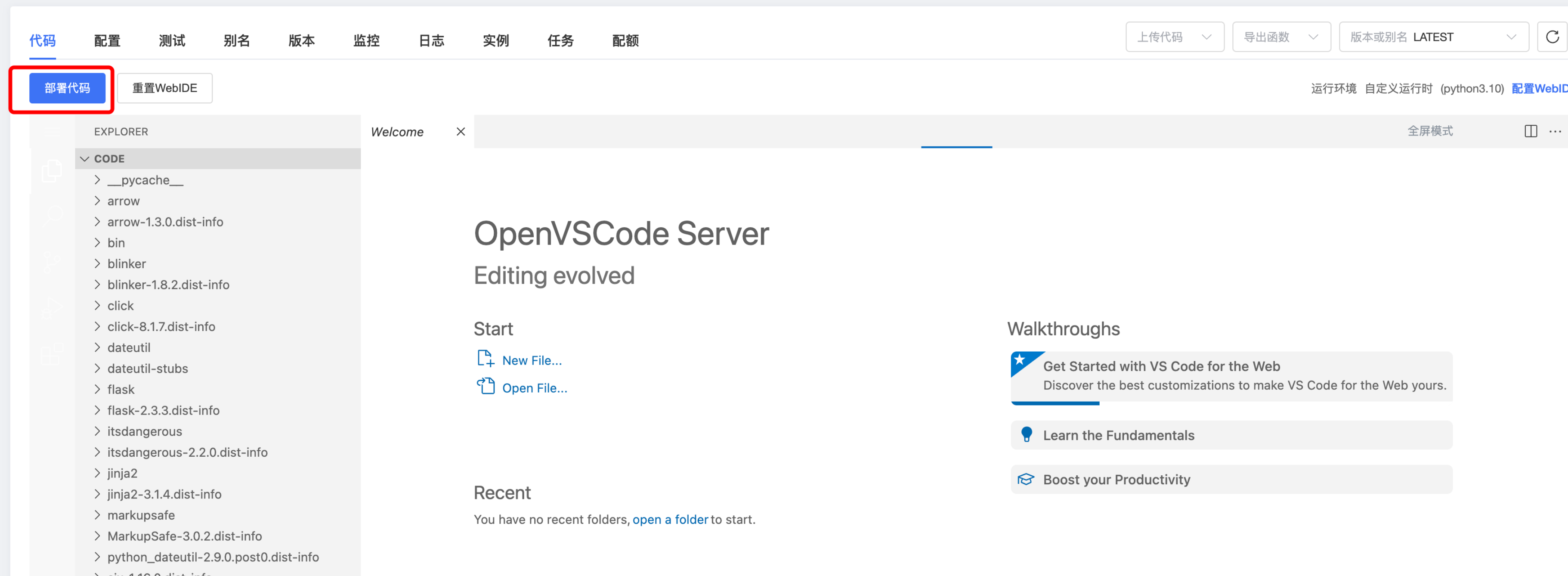The height and width of the screenshot is (576, 1568).
Task: Open the 导出函数 dropdown
Action: [x=1280, y=37]
